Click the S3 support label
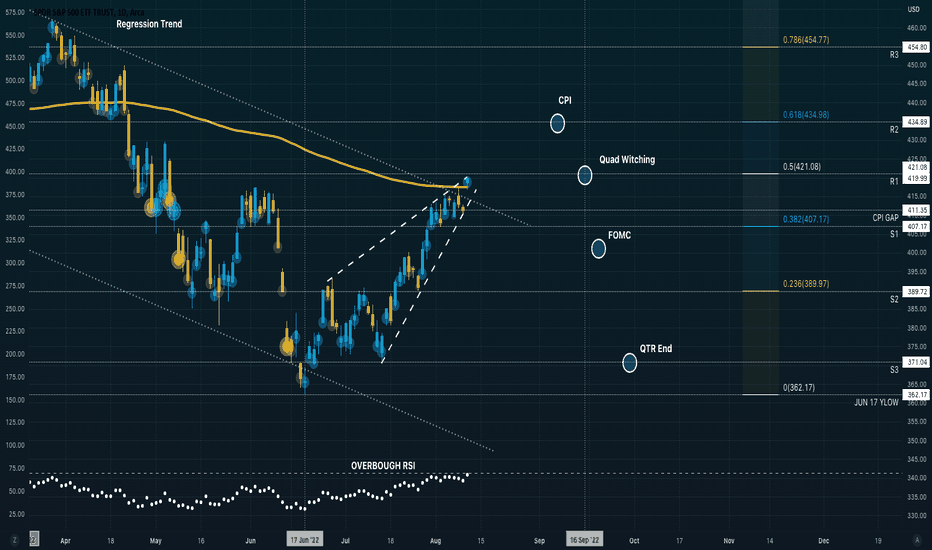This screenshot has width=932, height=550. 894,370
